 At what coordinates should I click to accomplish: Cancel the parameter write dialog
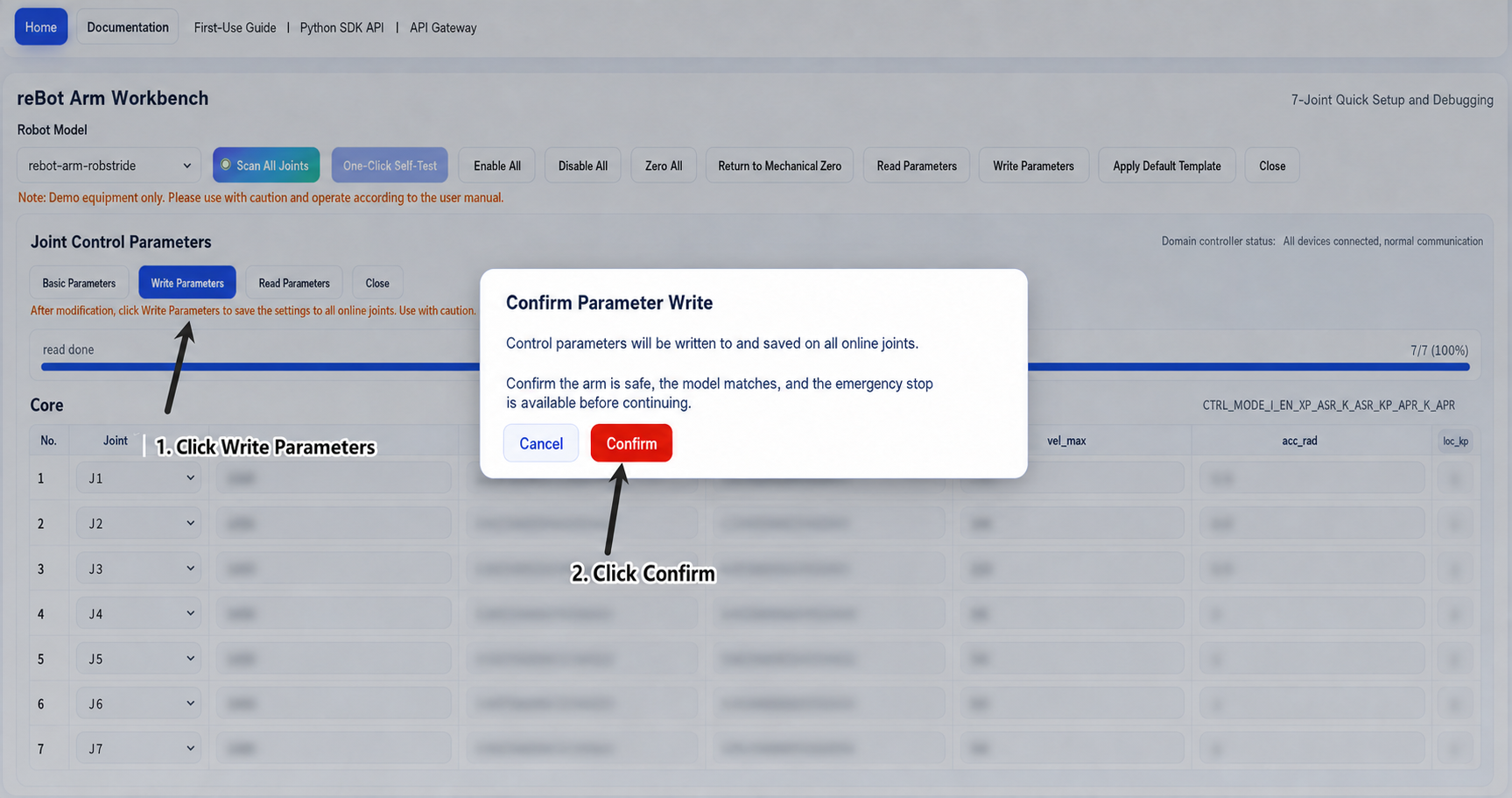point(541,443)
